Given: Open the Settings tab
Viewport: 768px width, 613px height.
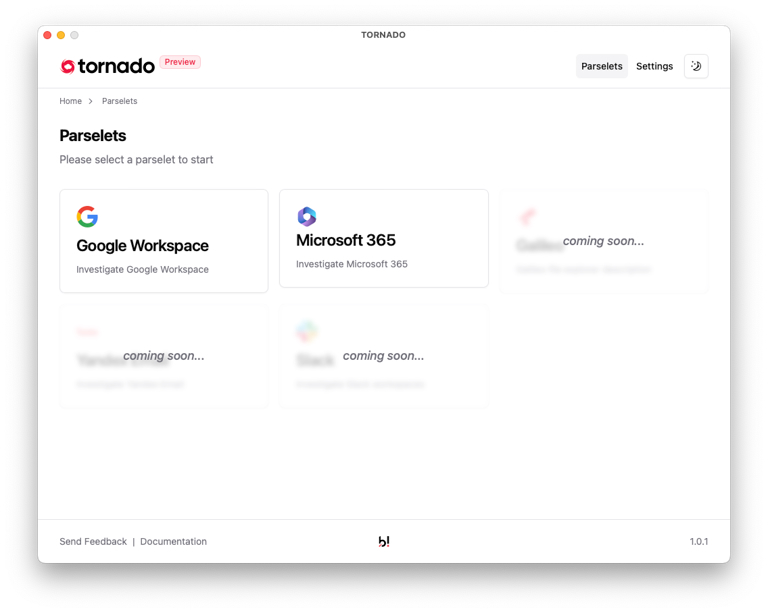Looking at the screenshot, I should tap(654, 66).
